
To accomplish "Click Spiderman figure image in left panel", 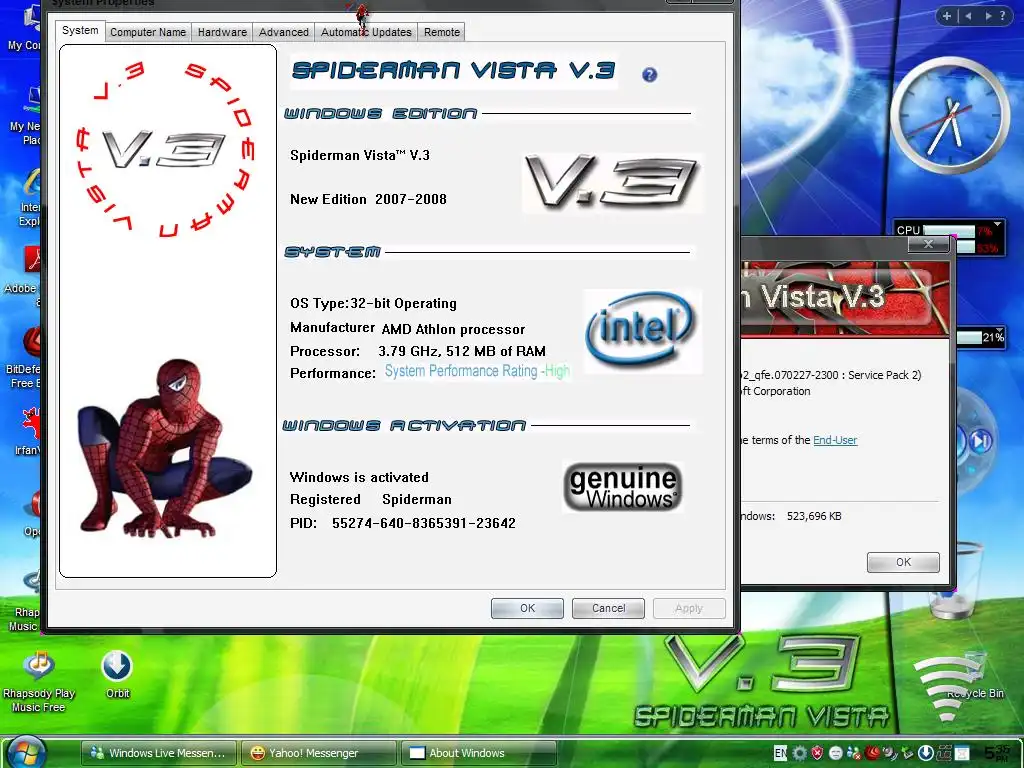I will tap(165, 448).
